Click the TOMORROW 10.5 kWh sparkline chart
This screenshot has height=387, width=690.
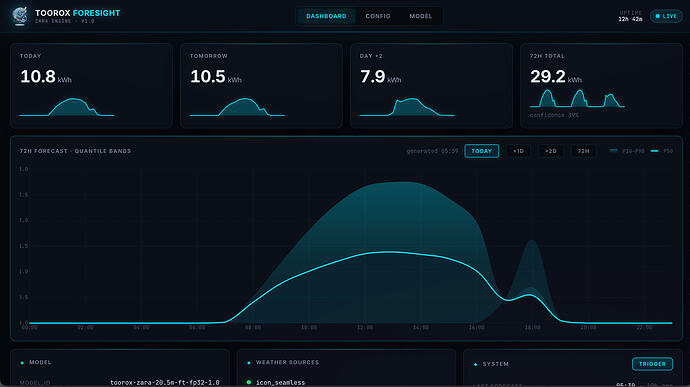point(237,107)
